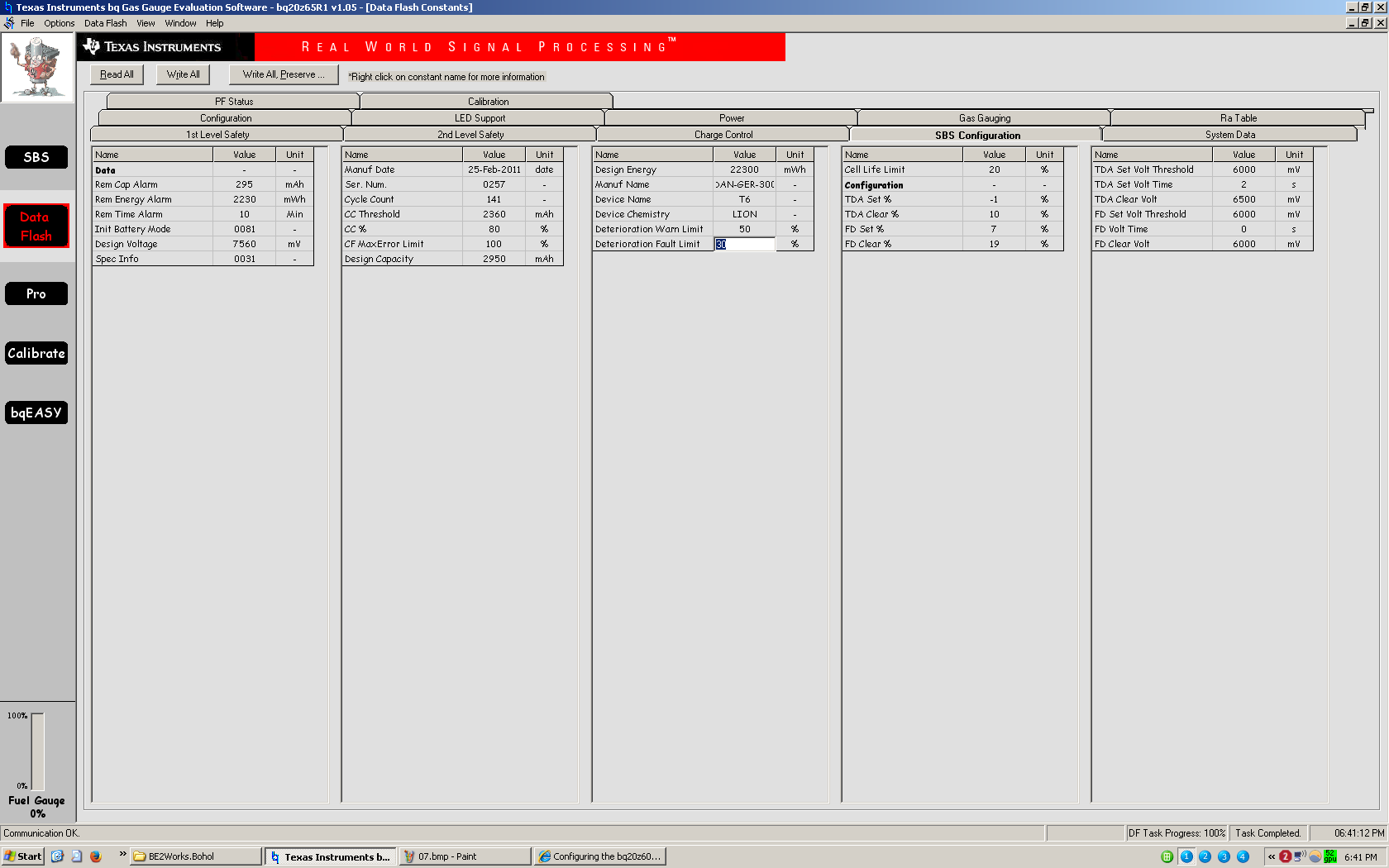1389x868 pixels.
Task: Click the red tray icon numbered 2
Action: coord(1285,856)
